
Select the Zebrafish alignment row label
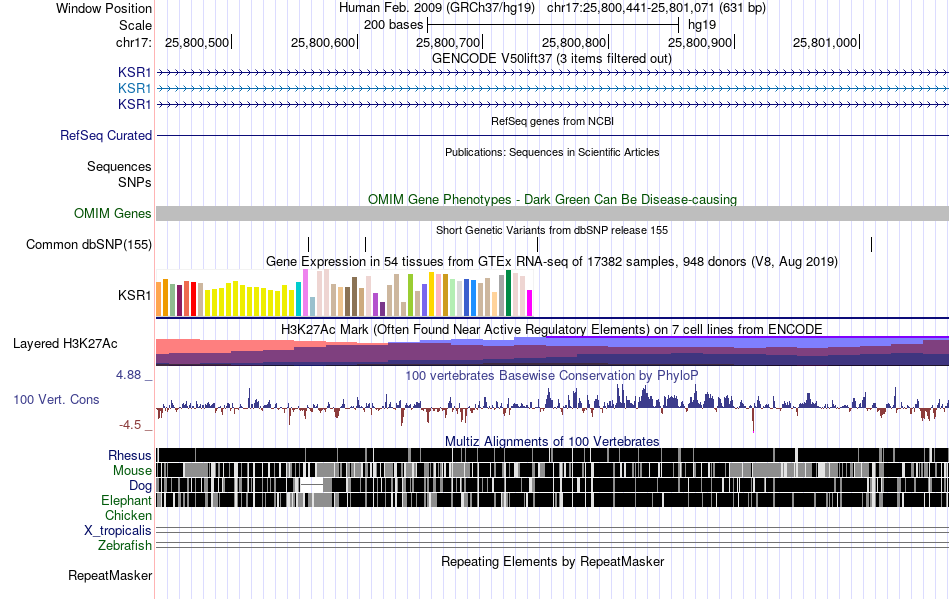124,546
